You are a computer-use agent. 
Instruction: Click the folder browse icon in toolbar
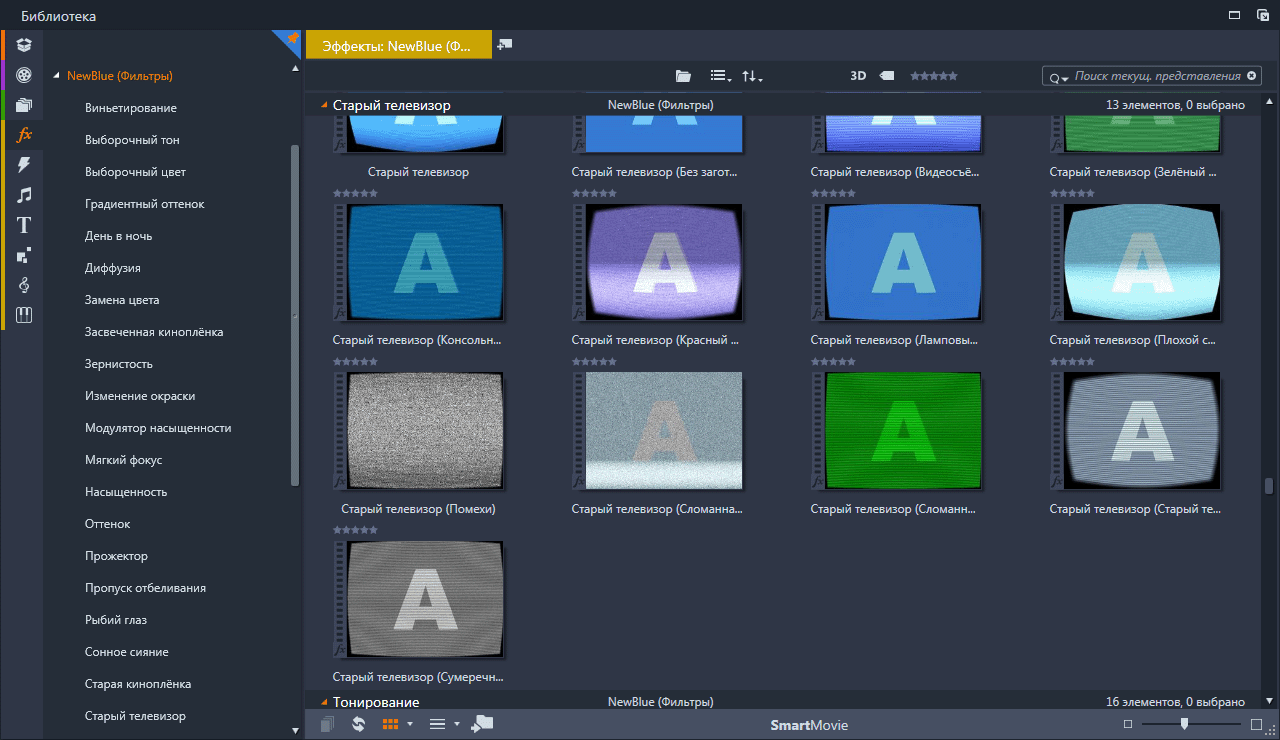(683, 76)
